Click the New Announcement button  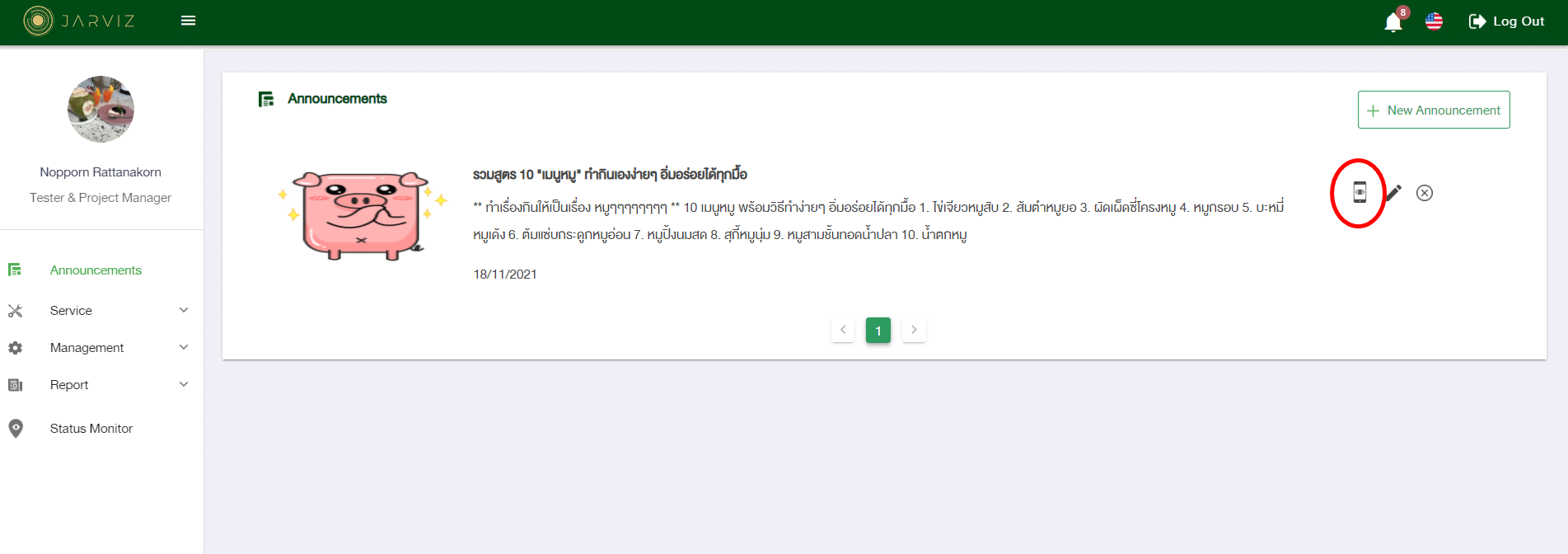pyautogui.click(x=1433, y=110)
